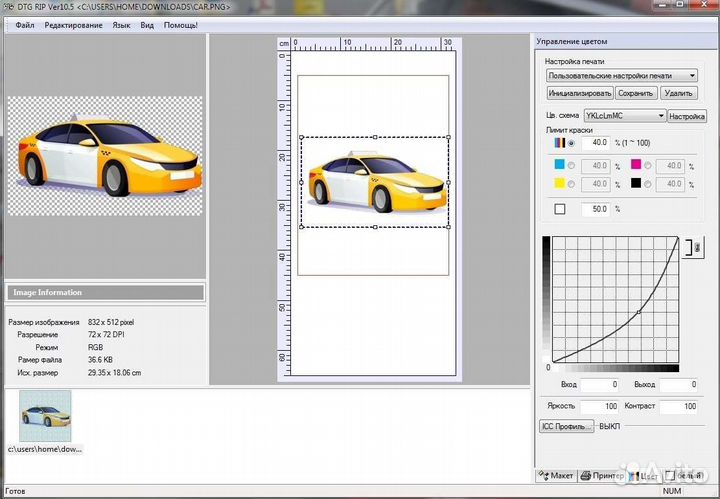The image size is (720, 499).
Task: Open the Редактирование menu
Action: [72, 24]
